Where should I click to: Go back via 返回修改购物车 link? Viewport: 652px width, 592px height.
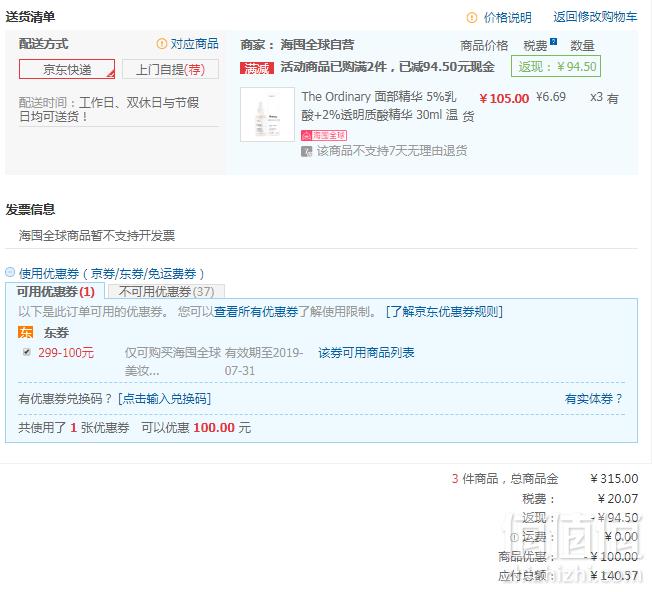[595, 17]
